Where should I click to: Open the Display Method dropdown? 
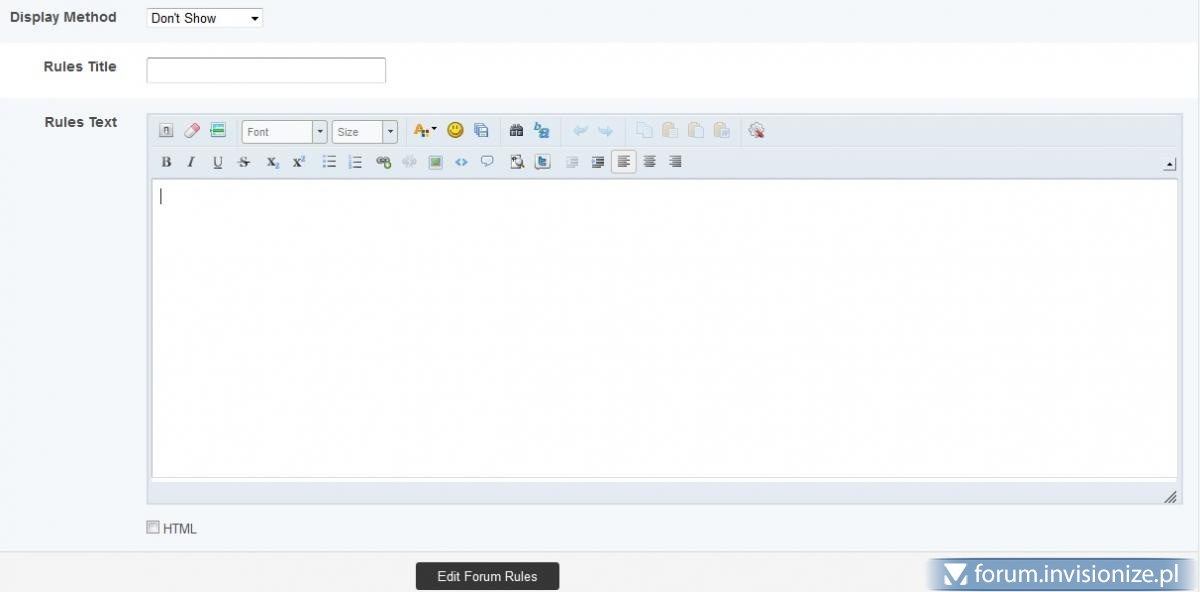(204, 18)
